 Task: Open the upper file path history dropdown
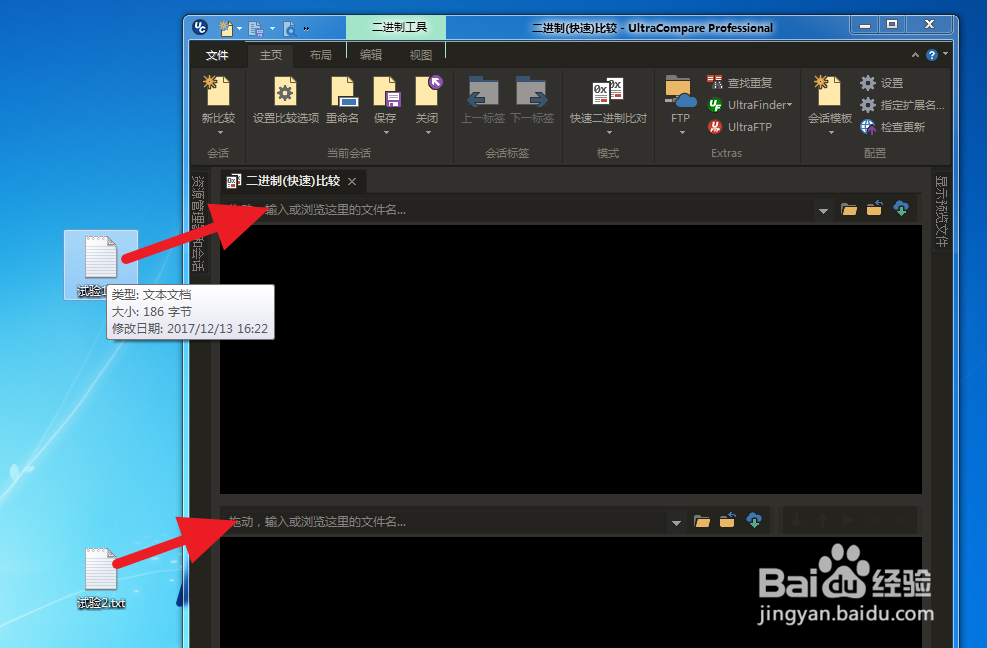(x=823, y=210)
